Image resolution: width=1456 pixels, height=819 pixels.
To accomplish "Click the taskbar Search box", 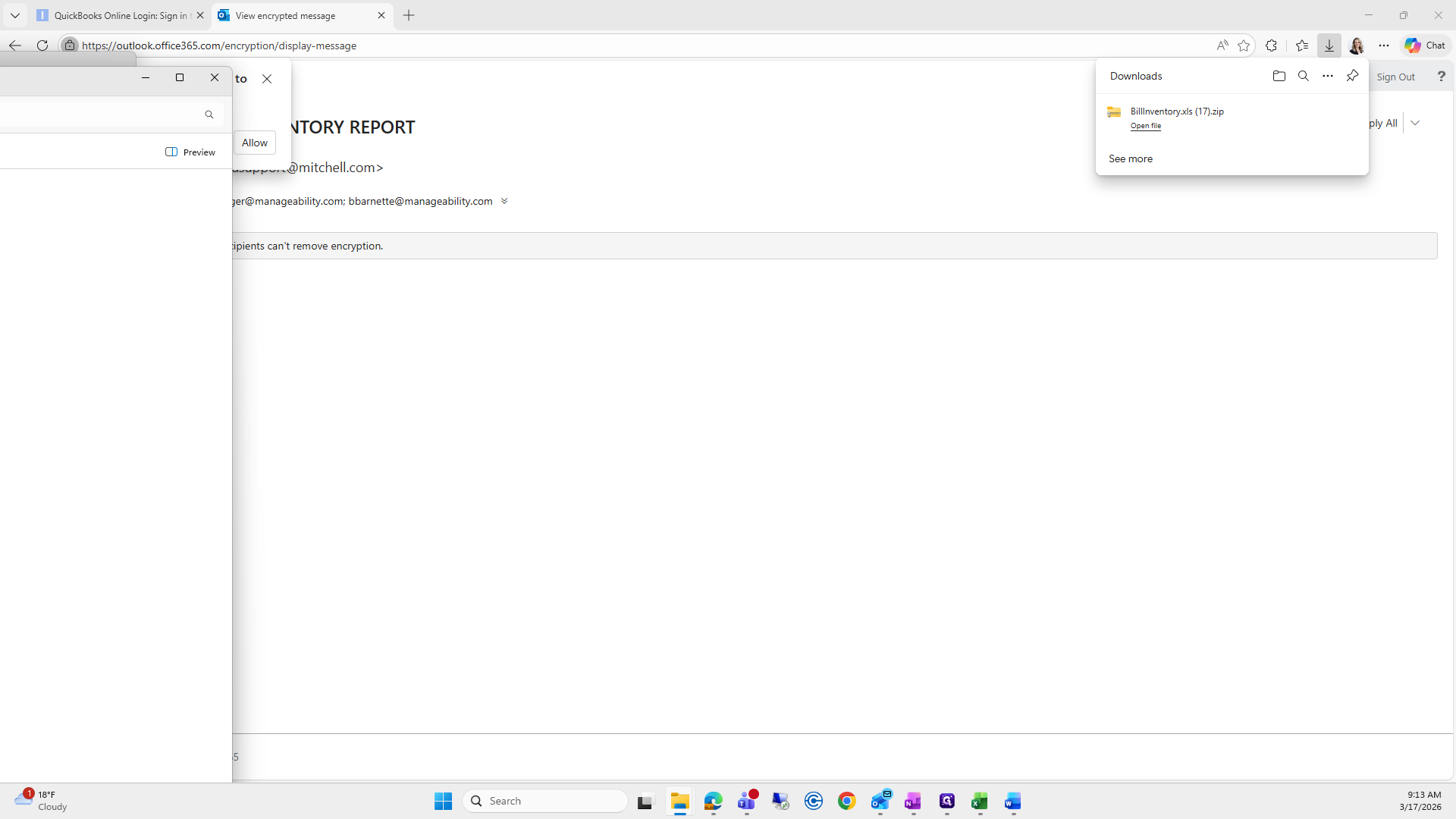I will click(x=546, y=801).
